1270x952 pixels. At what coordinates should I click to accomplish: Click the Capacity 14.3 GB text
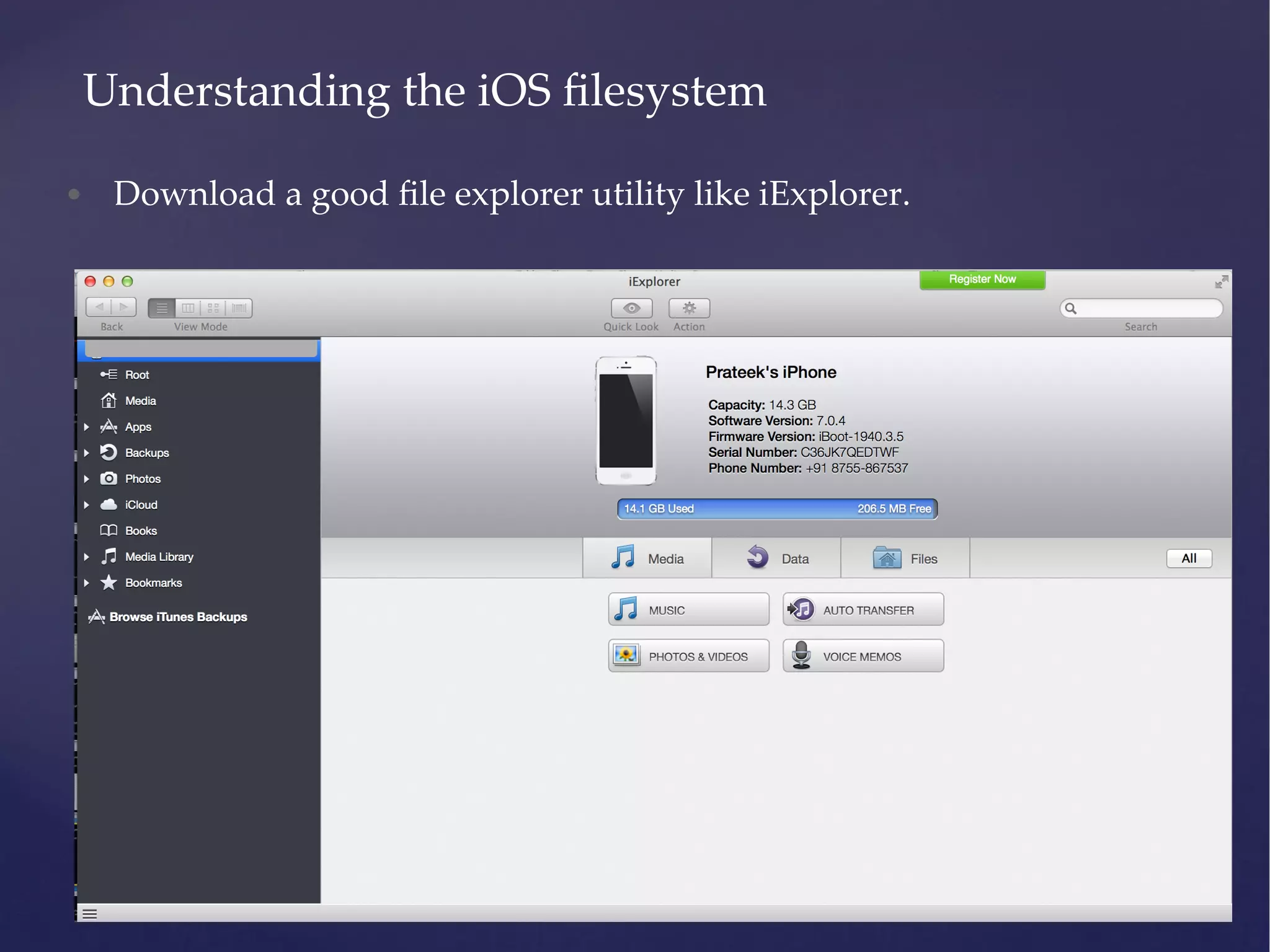pos(762,405)
